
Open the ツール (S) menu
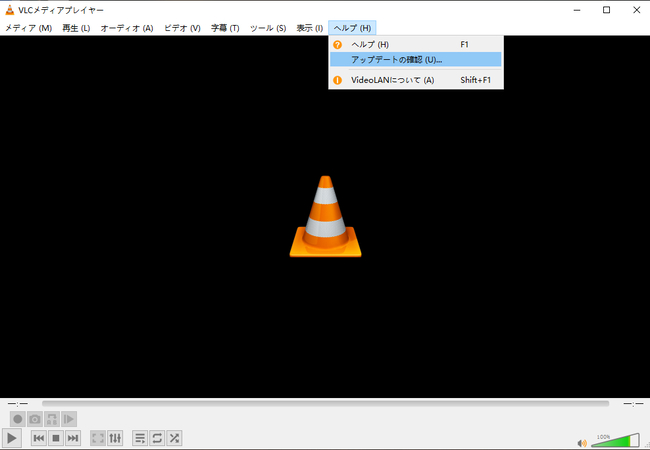[268, 28]
